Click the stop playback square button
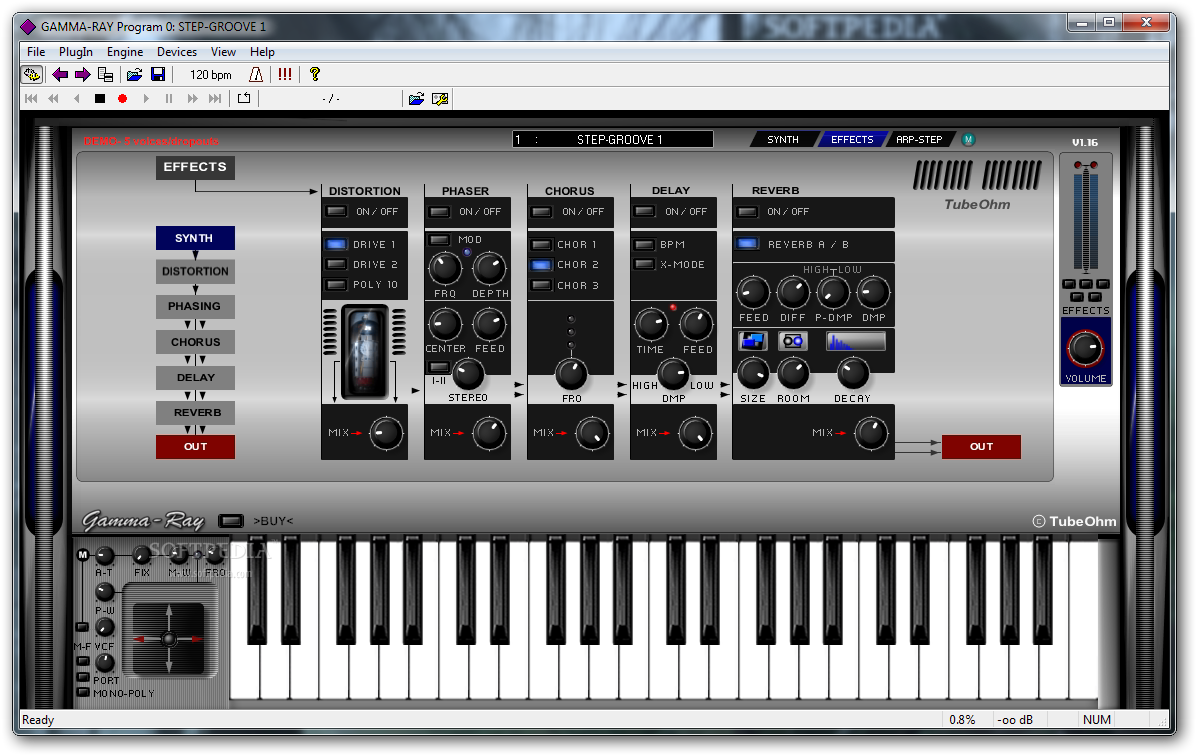This screenshot has width=1197, height=756. 99,99
